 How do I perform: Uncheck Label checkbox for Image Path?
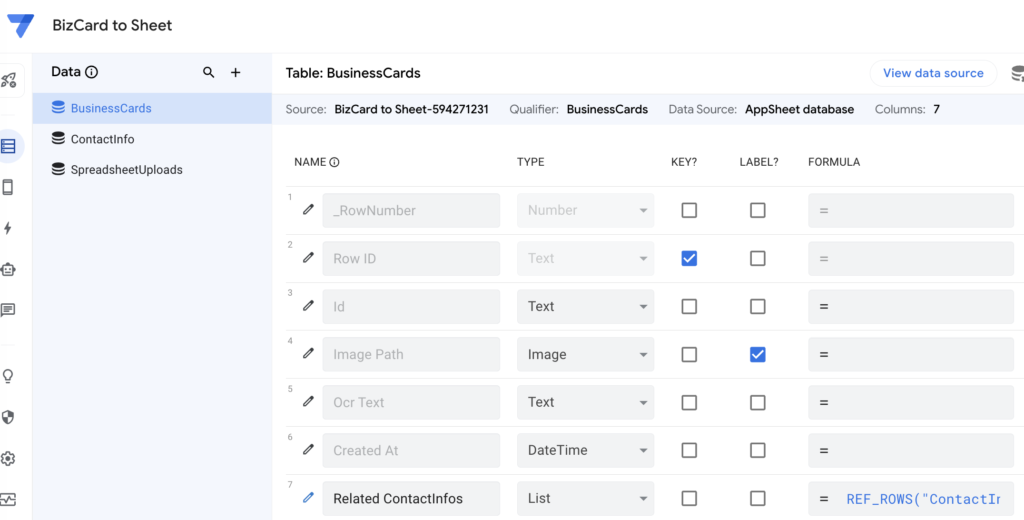coord(758,354)
